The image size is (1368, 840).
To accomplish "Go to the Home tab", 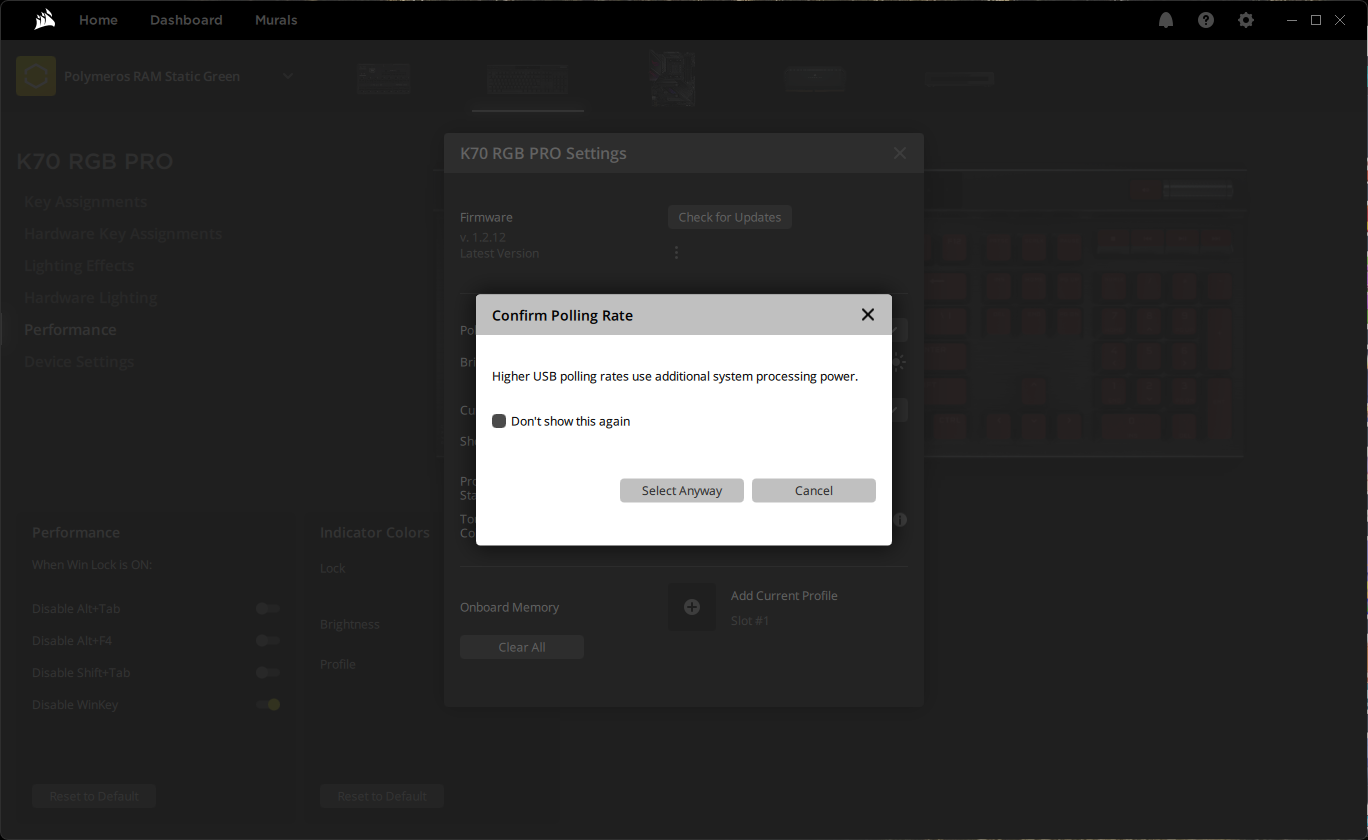I will point(98,20).
